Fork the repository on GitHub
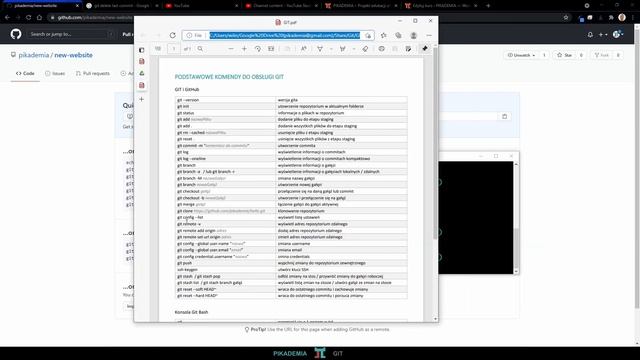The width and height of the screenshot is (640, 360). [x=601, y=55]
